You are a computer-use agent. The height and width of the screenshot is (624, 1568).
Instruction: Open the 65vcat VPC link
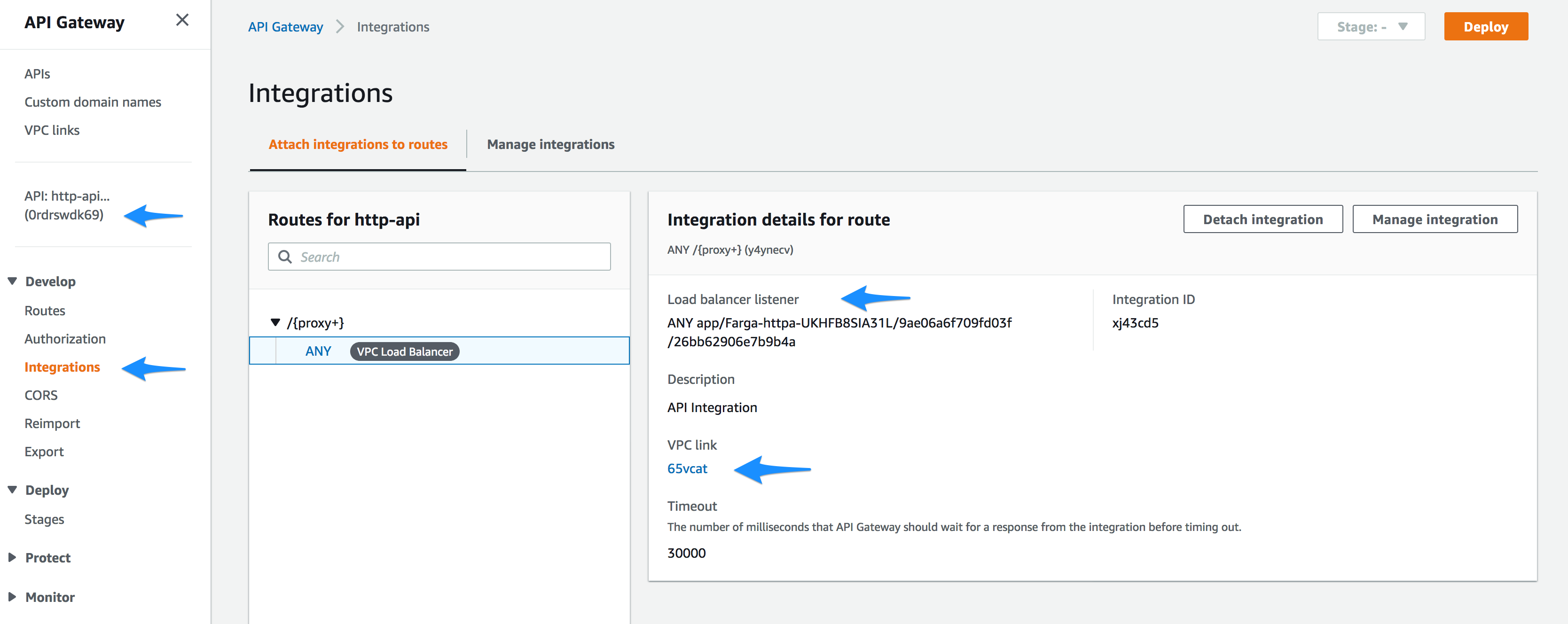pyautogui.click(x=687, y=469)
